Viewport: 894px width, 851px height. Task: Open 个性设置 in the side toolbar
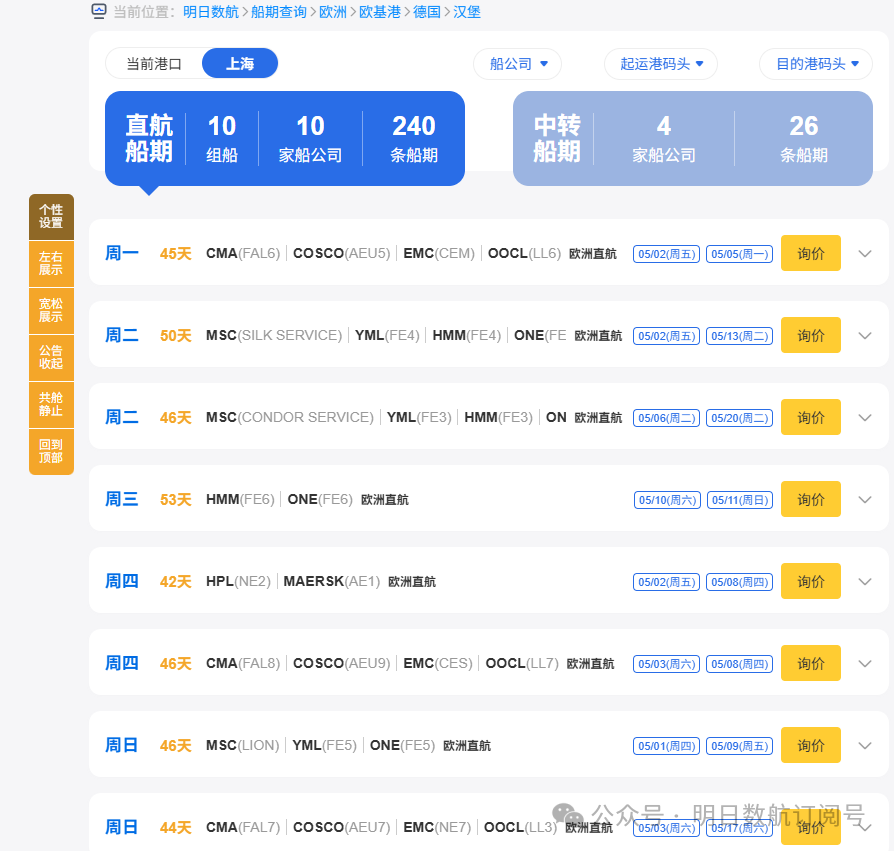(51, 217)
